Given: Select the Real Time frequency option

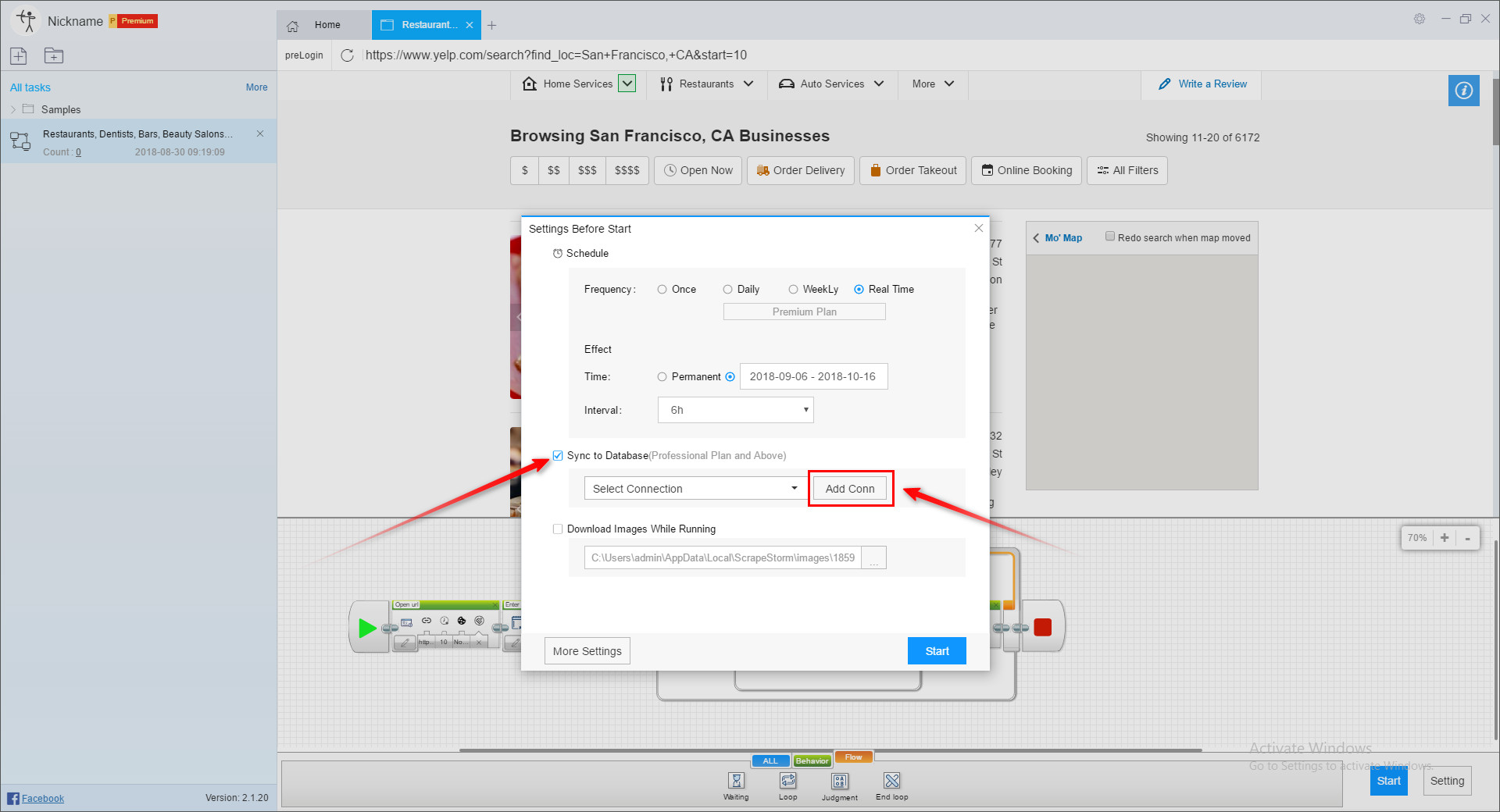Looking at the screenshot, I should pyautogui.click(x=859, y=289).
